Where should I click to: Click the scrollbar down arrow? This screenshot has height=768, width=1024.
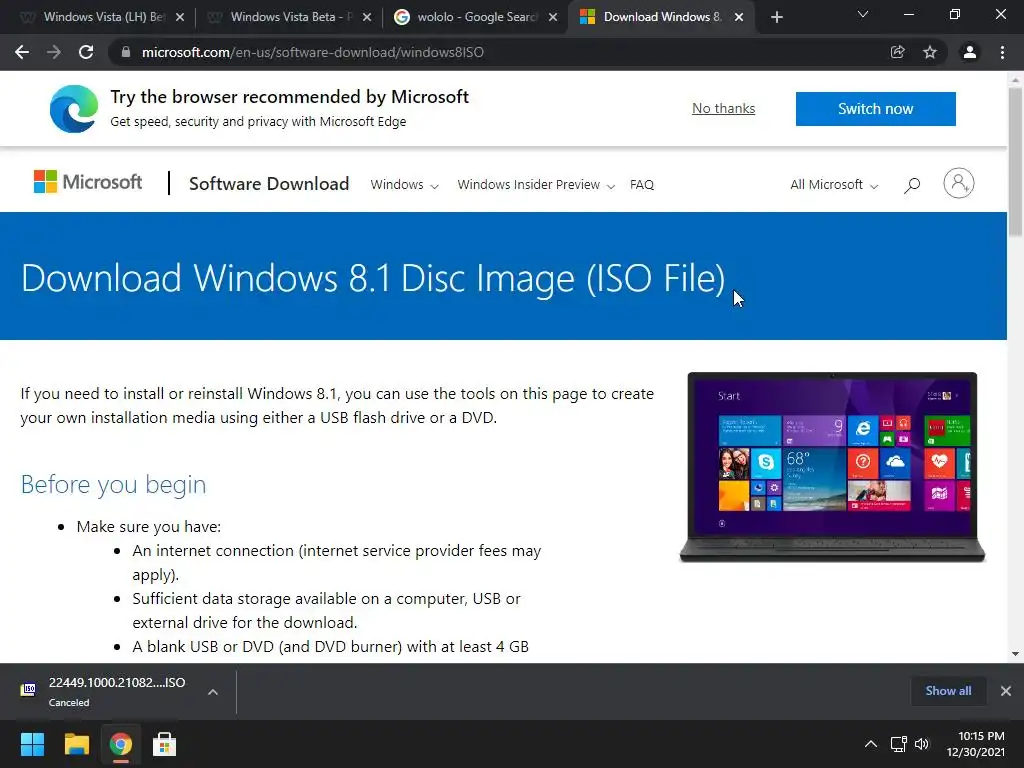1015,654
